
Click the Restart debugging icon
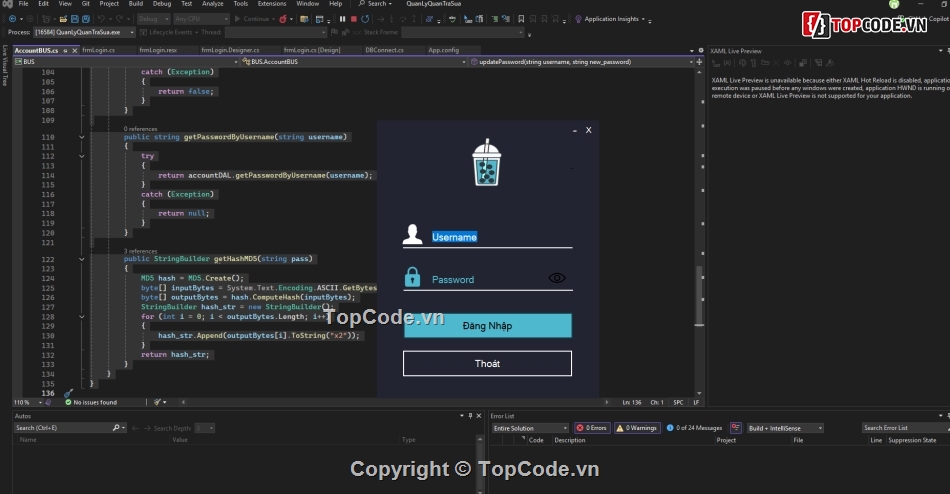(x=365, y=18)
